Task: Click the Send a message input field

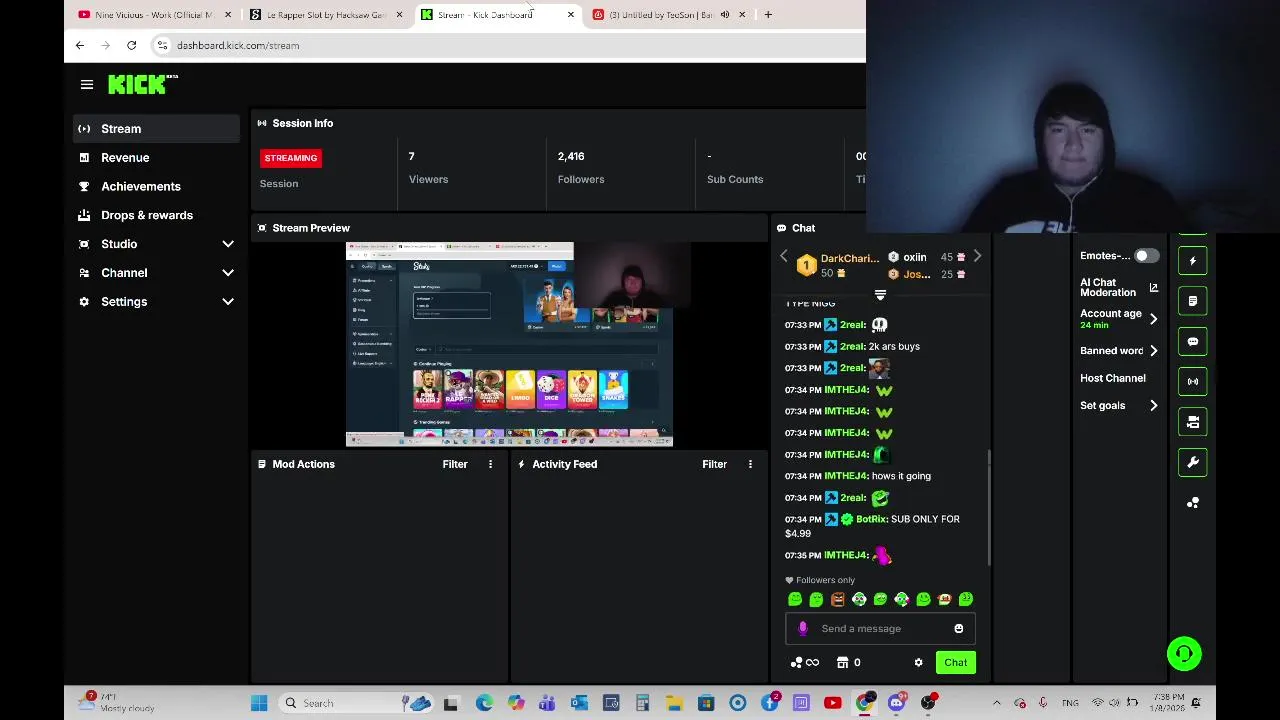Action: click(x=880, y=629)
